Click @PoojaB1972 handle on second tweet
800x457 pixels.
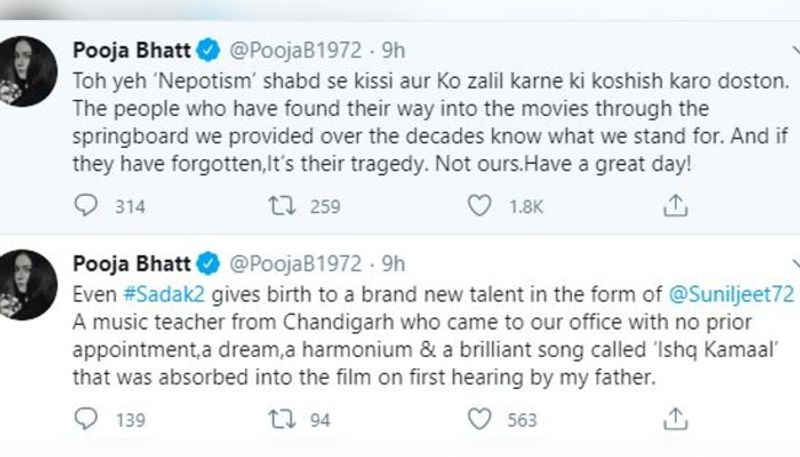[295, 264]
